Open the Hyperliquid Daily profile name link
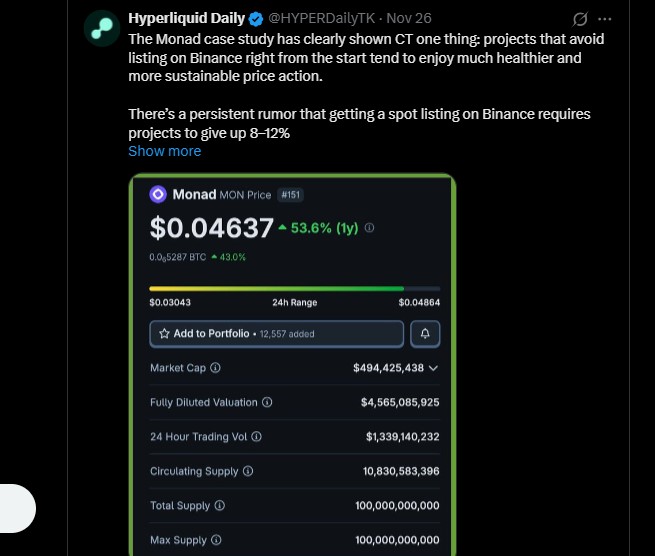 coord(186,19)
